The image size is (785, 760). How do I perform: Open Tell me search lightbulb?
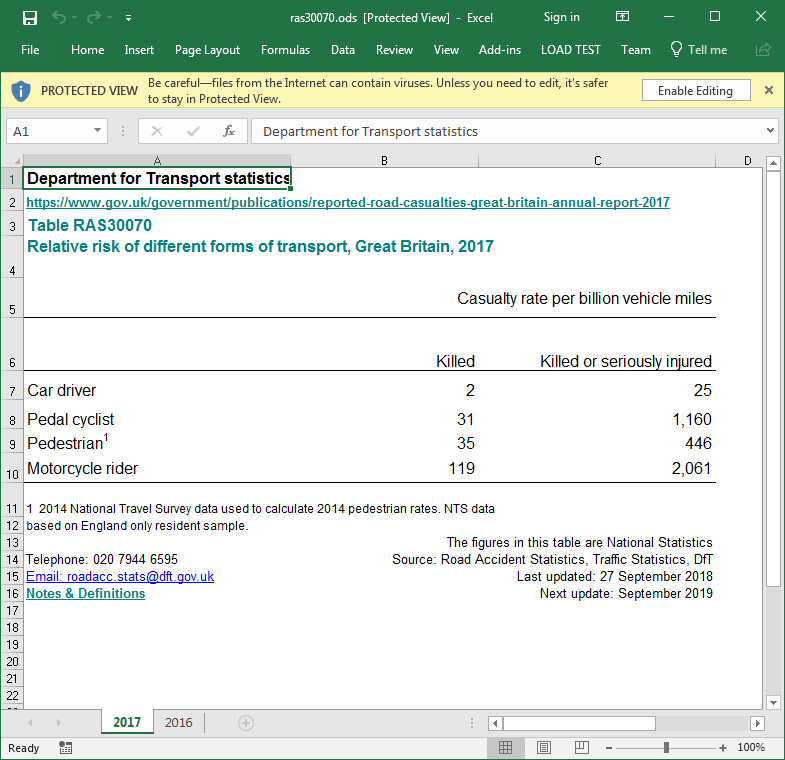coord(676,50)
